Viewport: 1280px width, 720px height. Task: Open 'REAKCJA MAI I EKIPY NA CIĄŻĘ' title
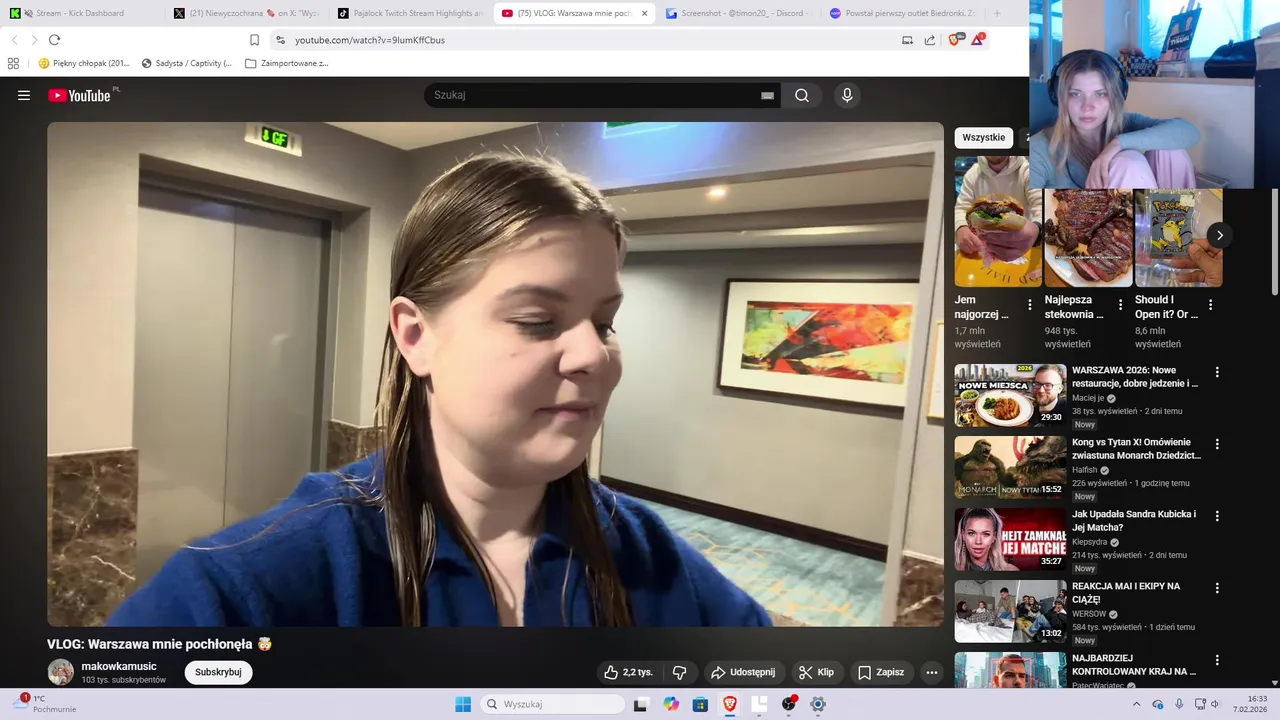pos(1126,592)
